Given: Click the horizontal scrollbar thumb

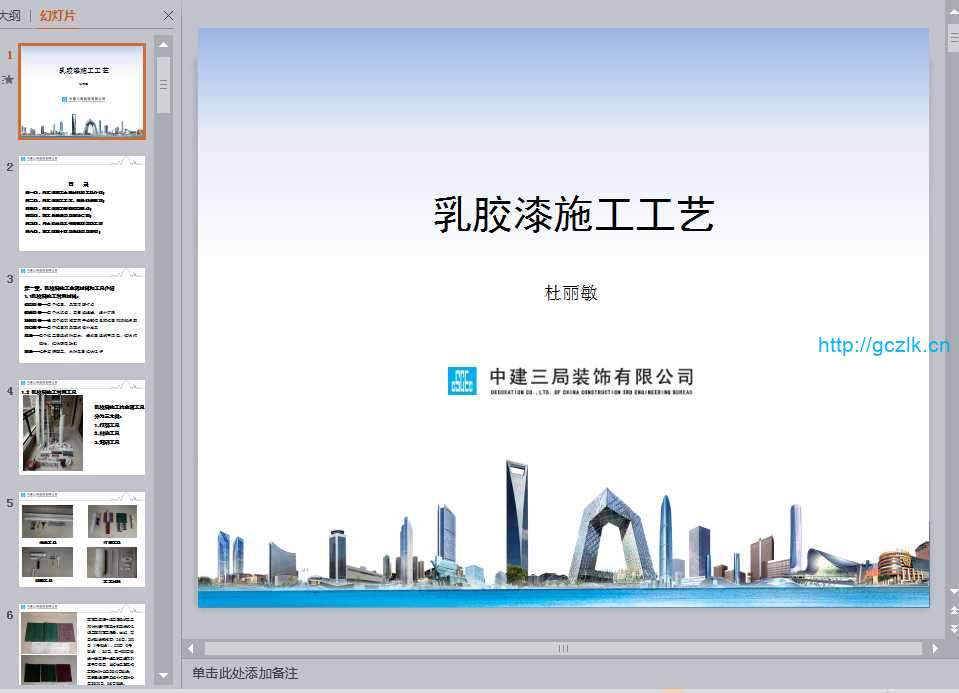Looking at the screenshot, I should (x=563, y=648).
